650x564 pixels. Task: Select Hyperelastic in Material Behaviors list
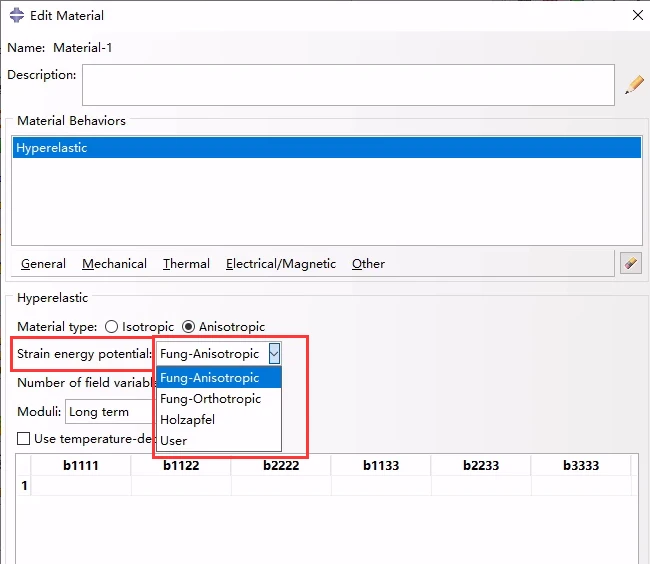click(x=326, y=148)
